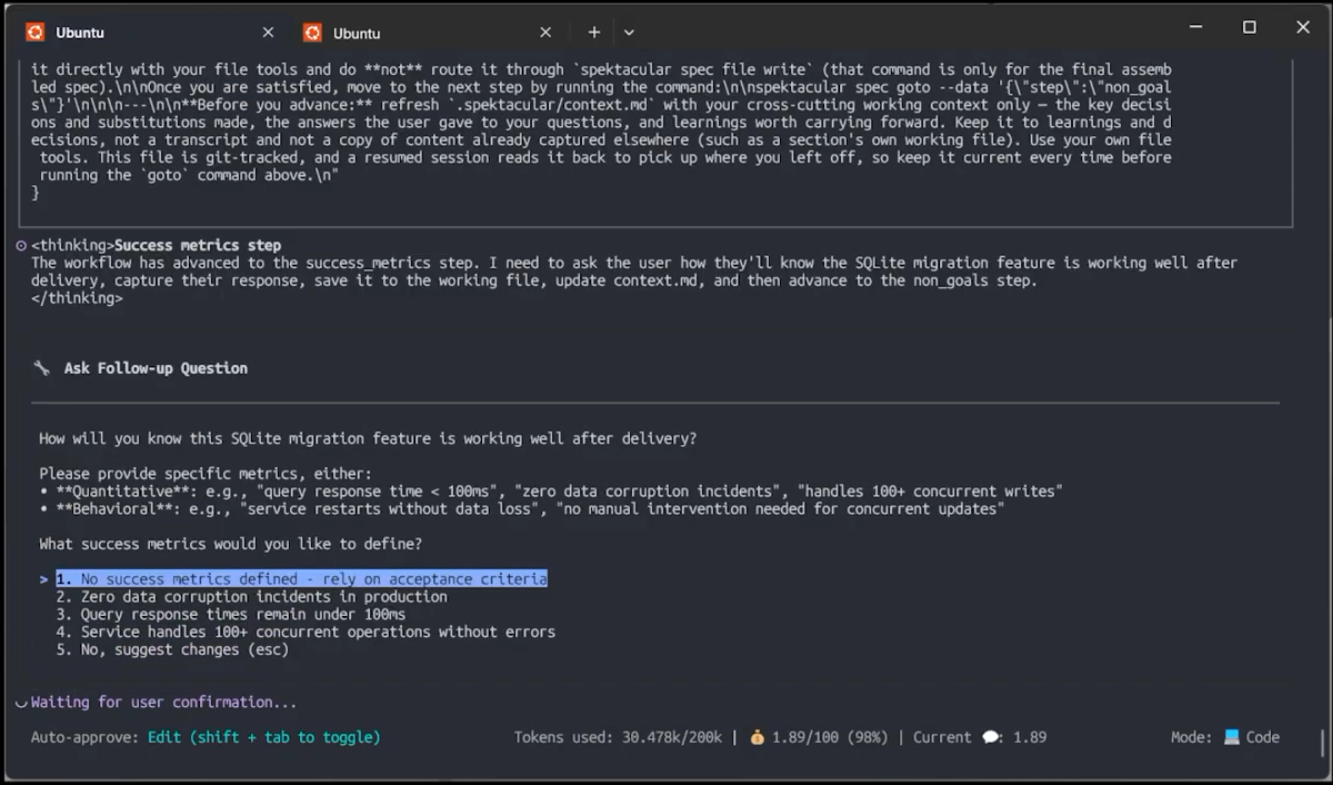Close the first Ubuntu tab
The image size is (1333, 785).
pyautogui.click(x=268, y=32)
